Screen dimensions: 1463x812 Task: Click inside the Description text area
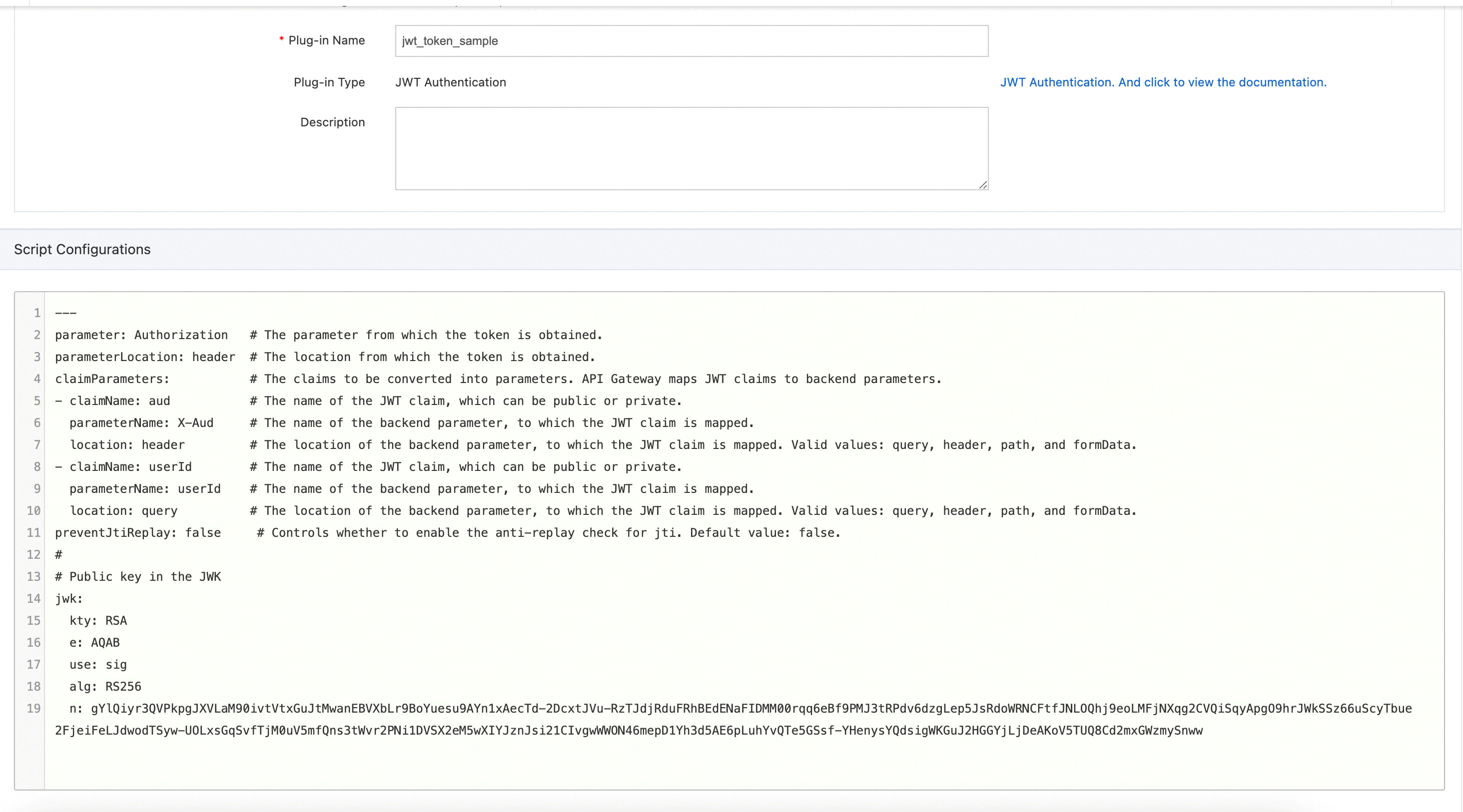point(691,148)
